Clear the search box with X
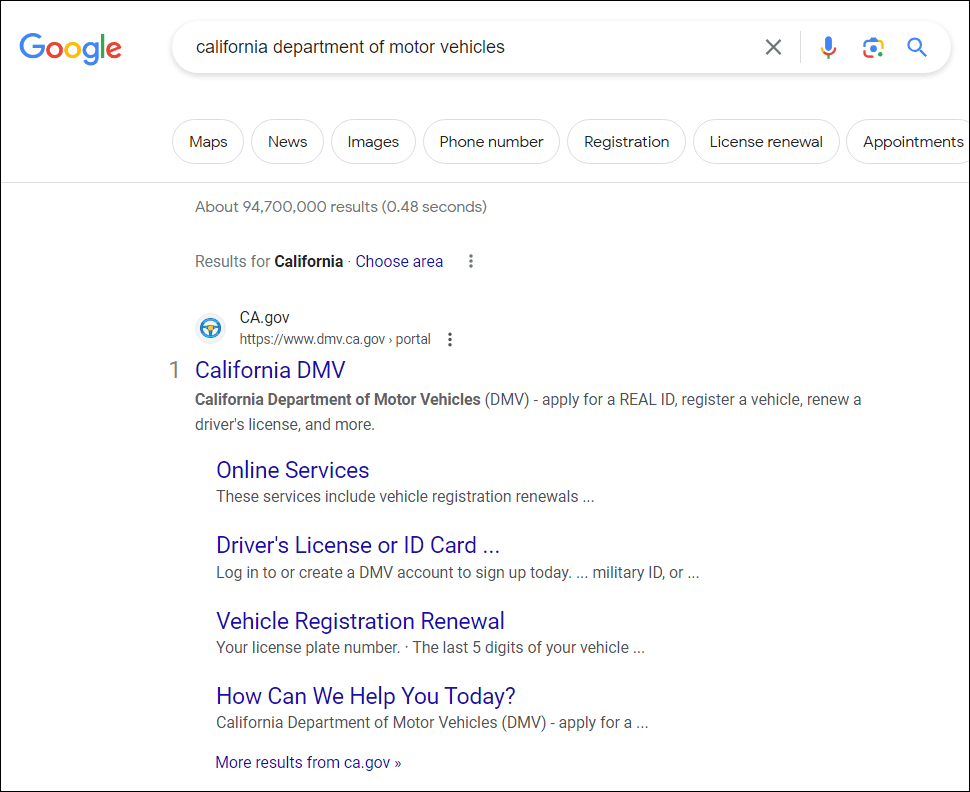The height and width of the screenshot is (792, 970). pos(773,47)
